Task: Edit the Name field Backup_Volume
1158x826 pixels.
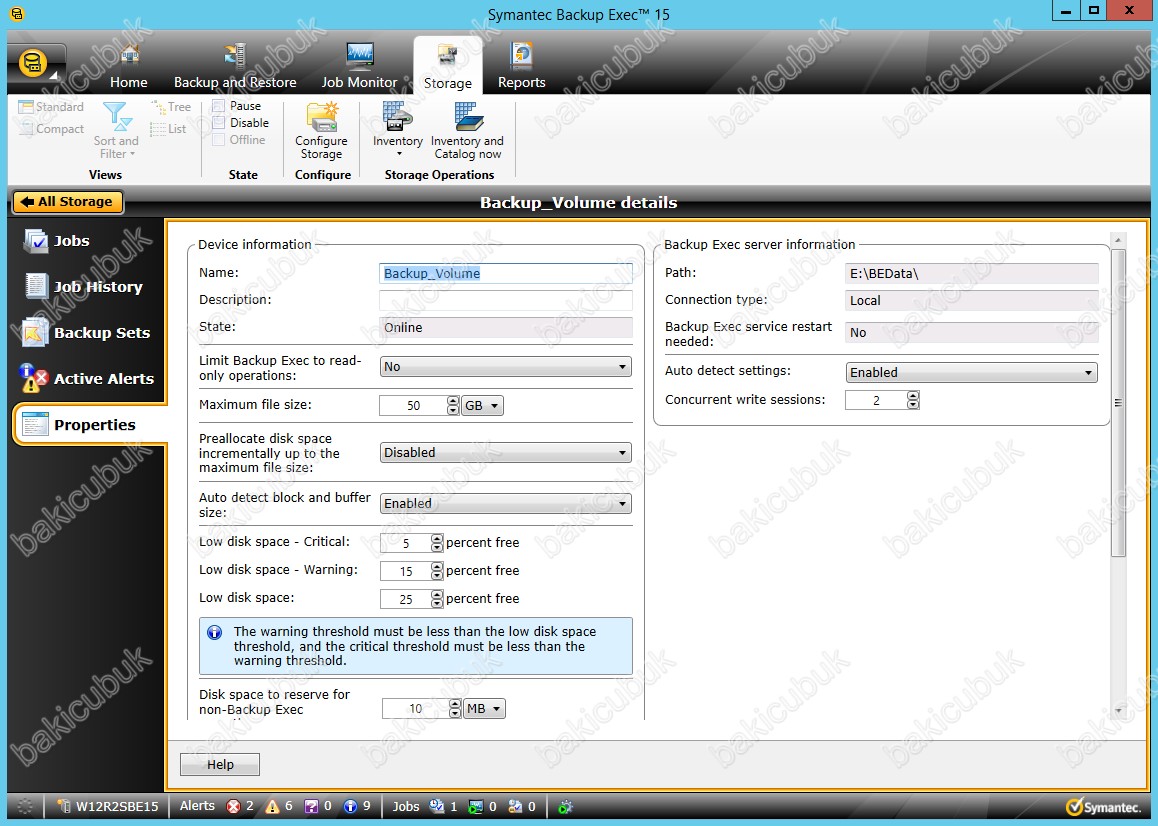Action: (x=506, y=273)
